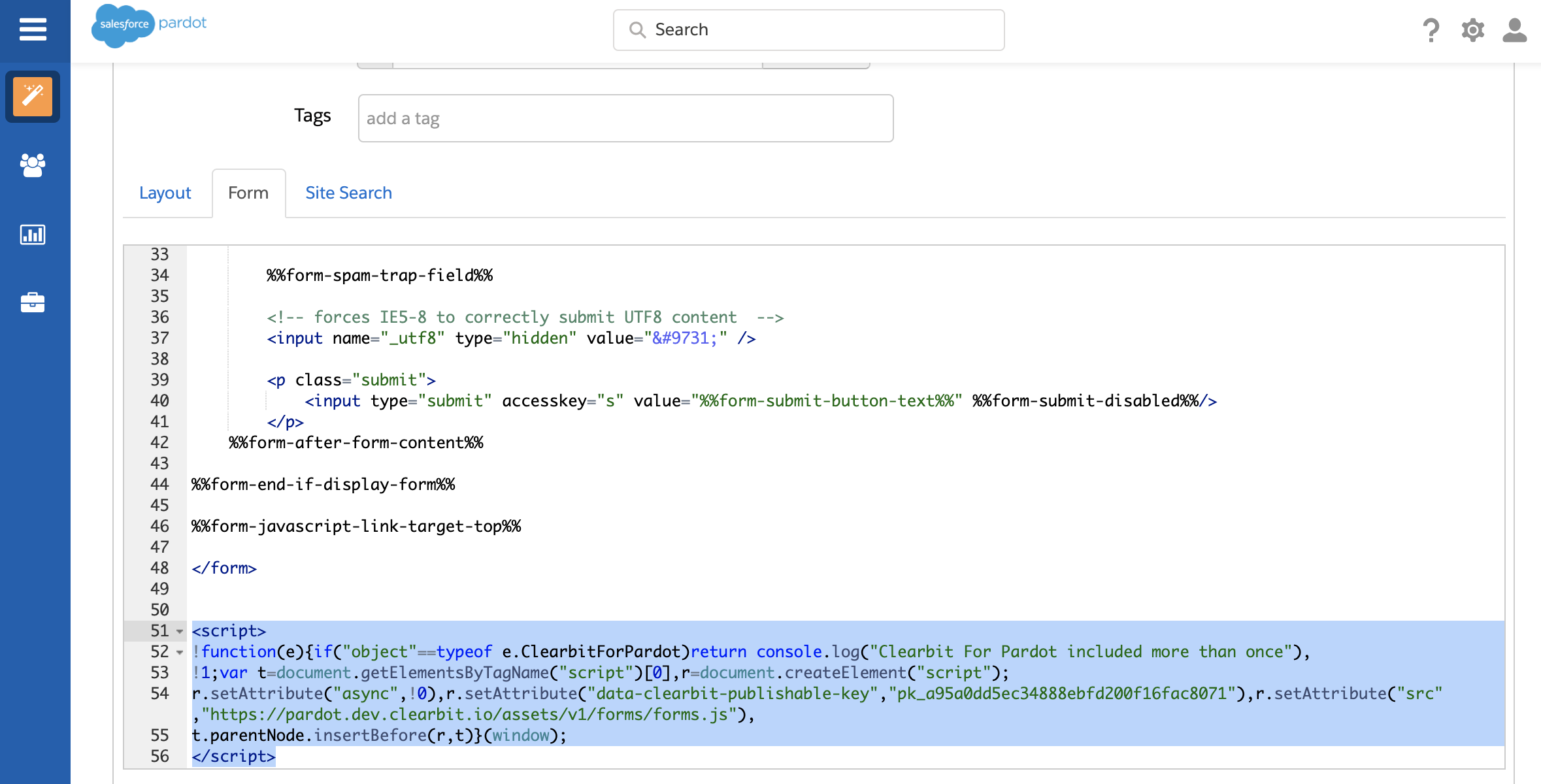The image size is (1541, 784).
Task: Click the 'add a tag' input
Action: (x=625, y=118)
